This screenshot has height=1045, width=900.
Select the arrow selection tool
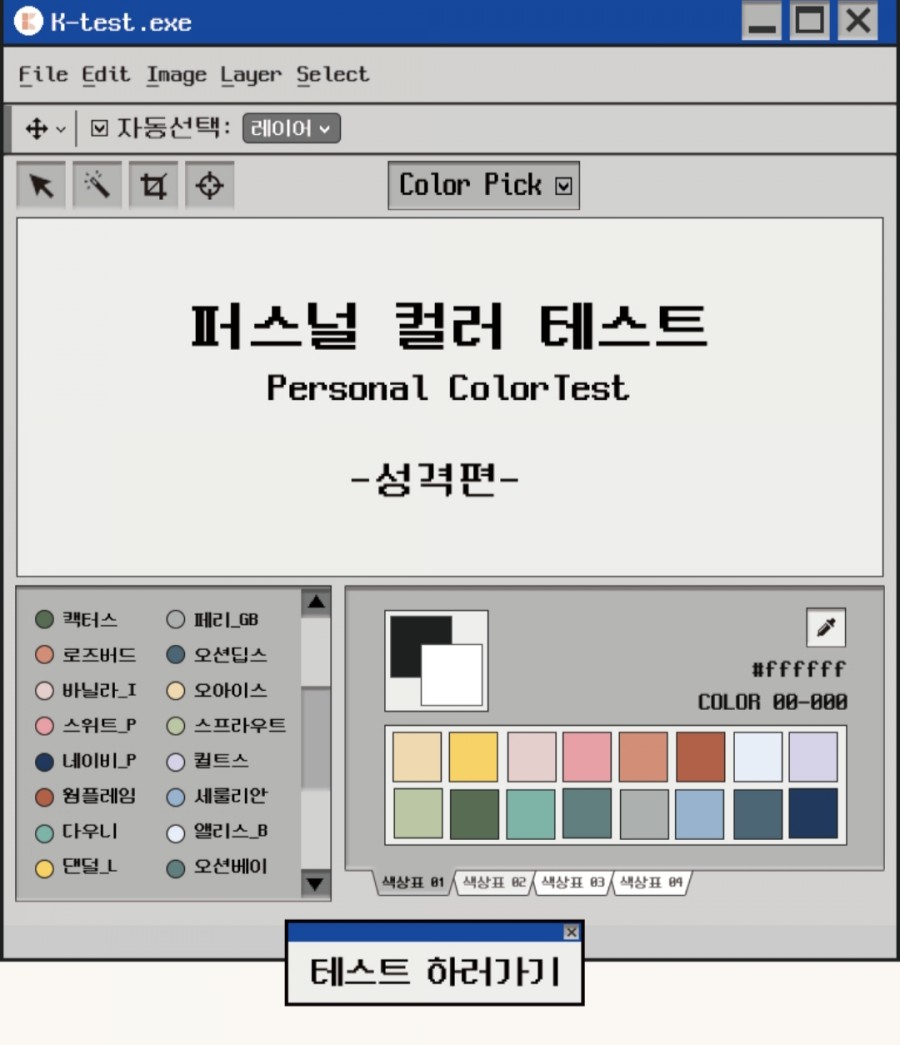click(x=41, y=184)
